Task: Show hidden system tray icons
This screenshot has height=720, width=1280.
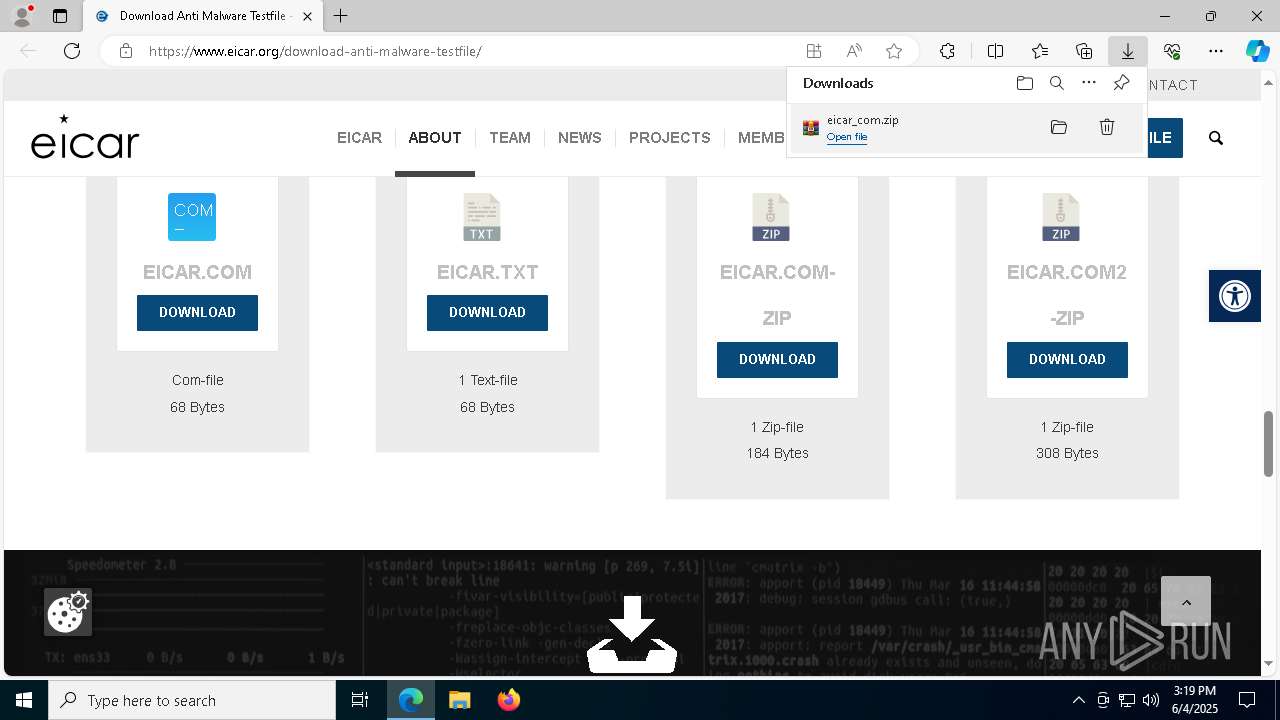Action: coord(1078,700)
